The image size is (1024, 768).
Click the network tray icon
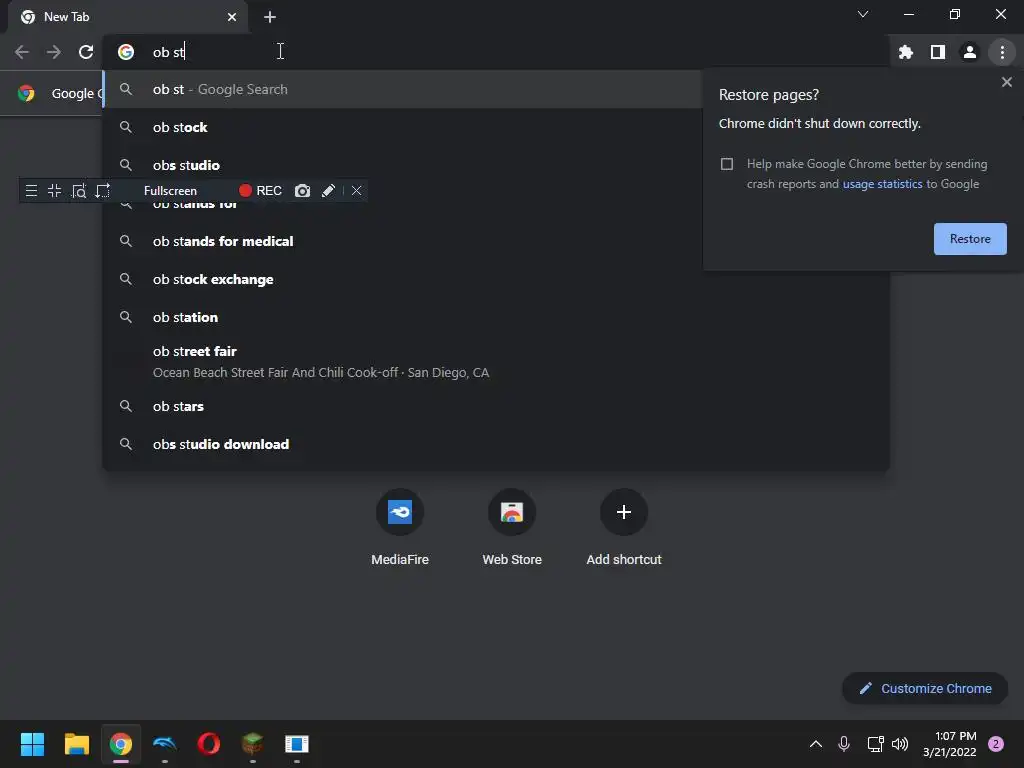(875, 744)
